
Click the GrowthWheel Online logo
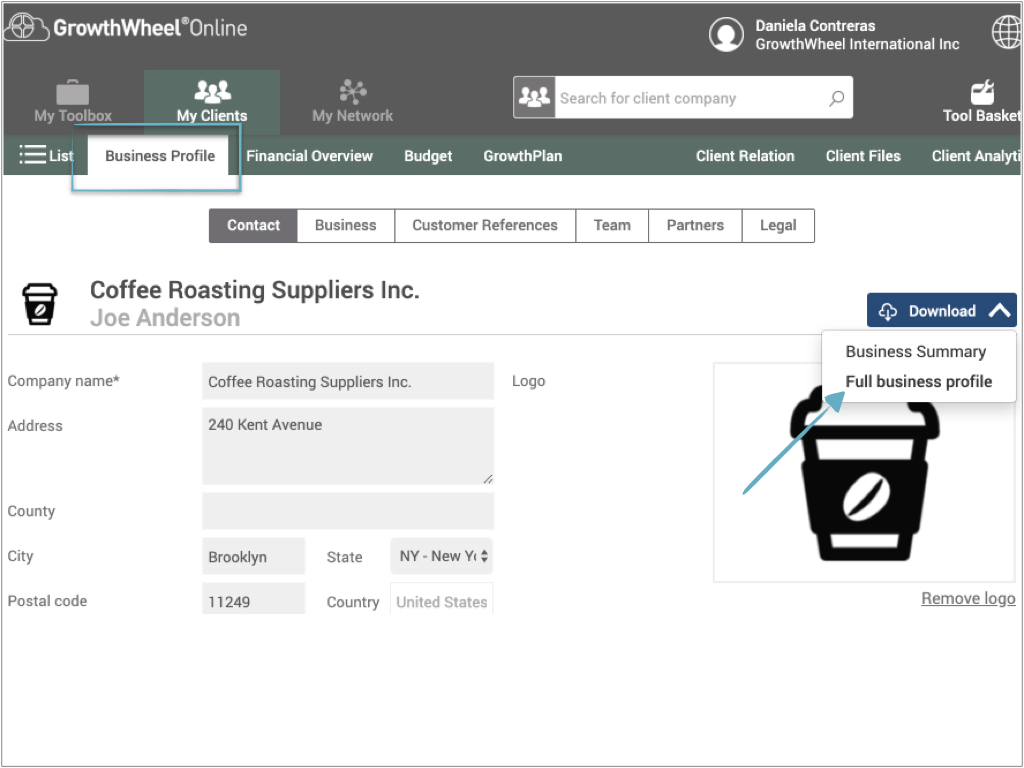coord(126,27)
